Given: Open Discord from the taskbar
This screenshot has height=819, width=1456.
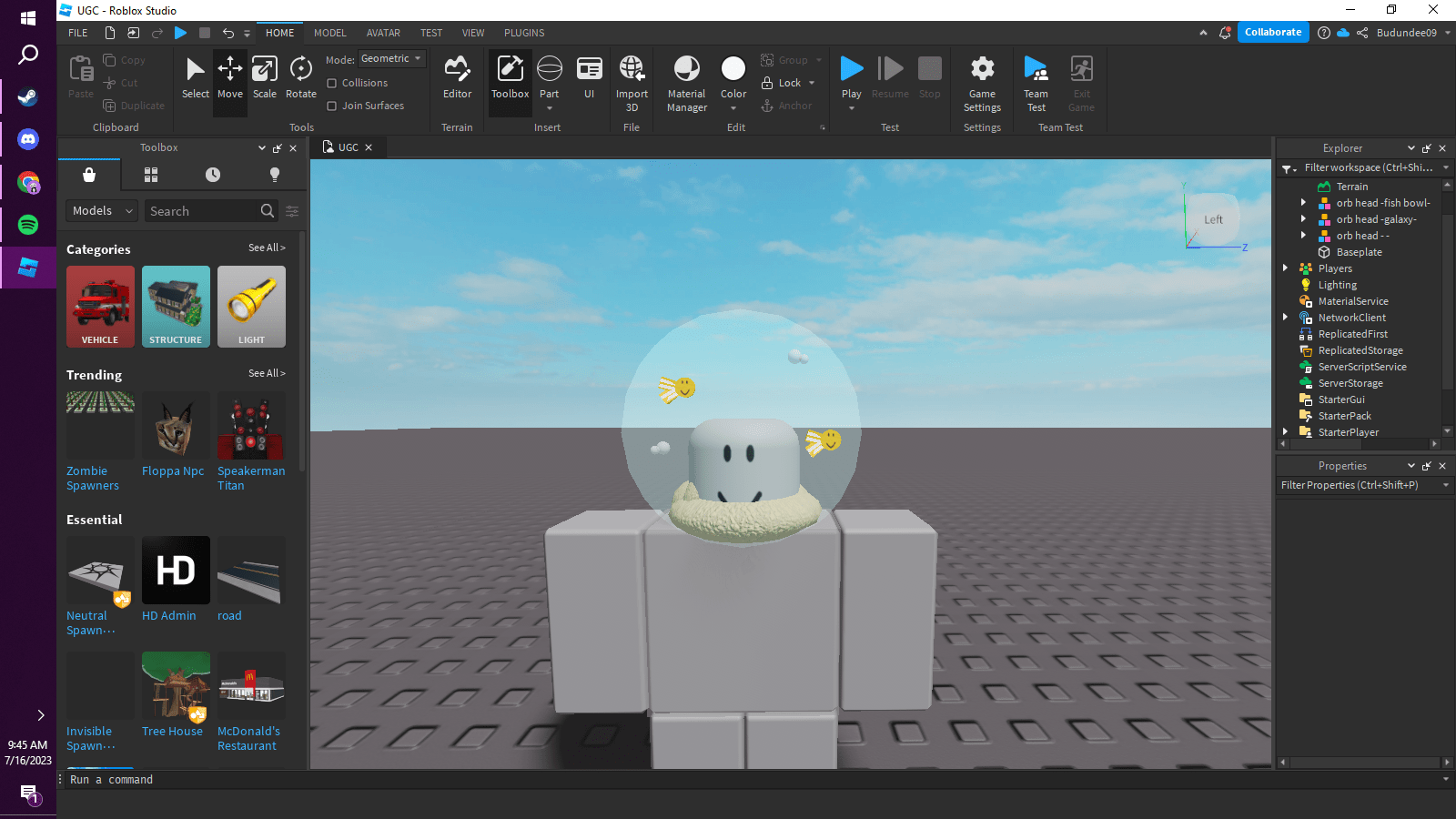Looking at the screenshot, I should click(28, 139).
